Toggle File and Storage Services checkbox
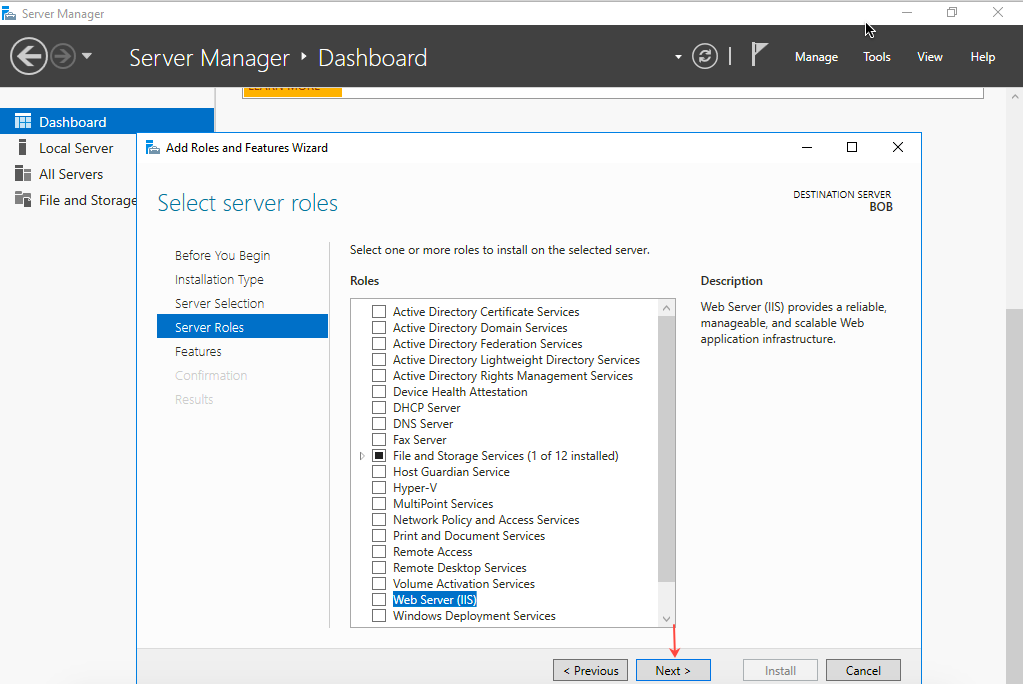 (x=378, y=456)
